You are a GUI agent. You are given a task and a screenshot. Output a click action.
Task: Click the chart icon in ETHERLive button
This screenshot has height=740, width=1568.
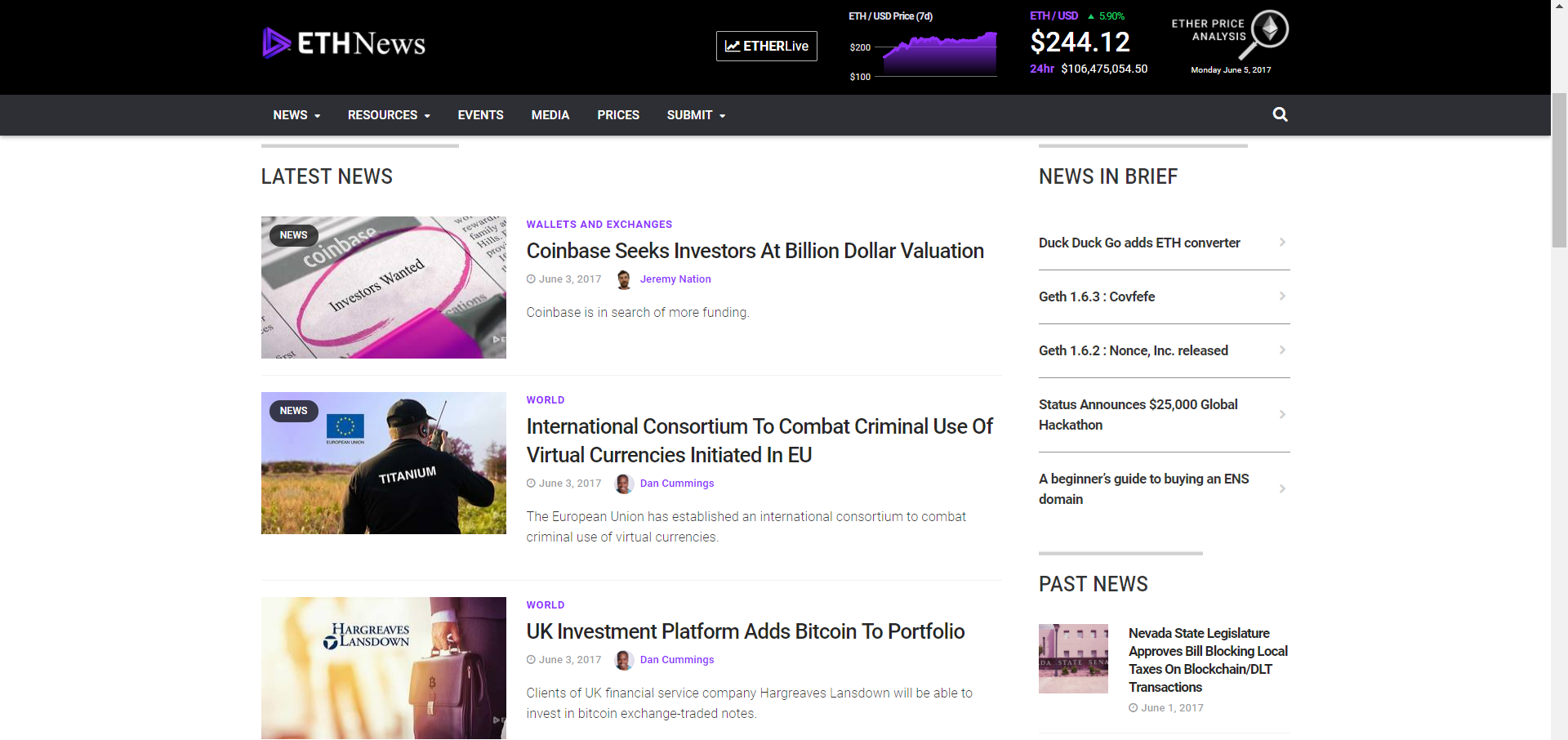(x=733, y=47)
